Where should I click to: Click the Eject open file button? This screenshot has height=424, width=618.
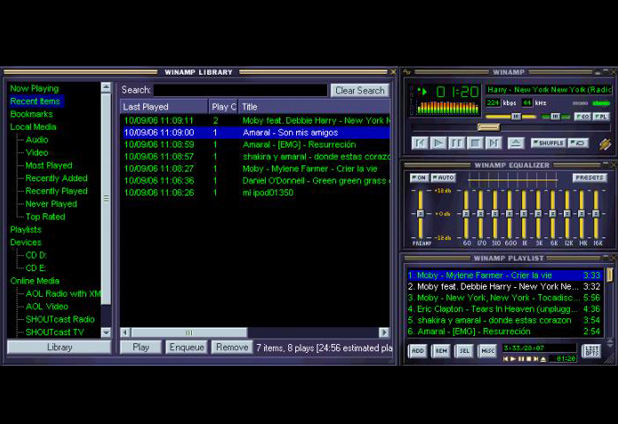pyautogui.click(x=516, y=143)
